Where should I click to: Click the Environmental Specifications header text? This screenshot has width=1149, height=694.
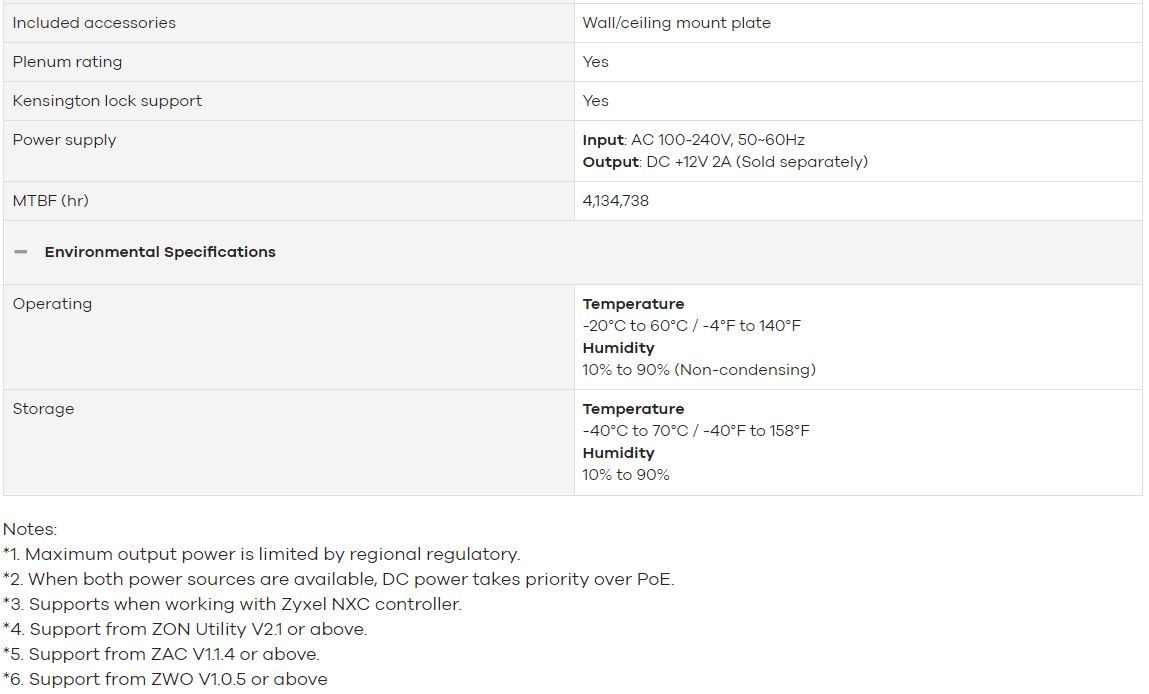[160, 252]
